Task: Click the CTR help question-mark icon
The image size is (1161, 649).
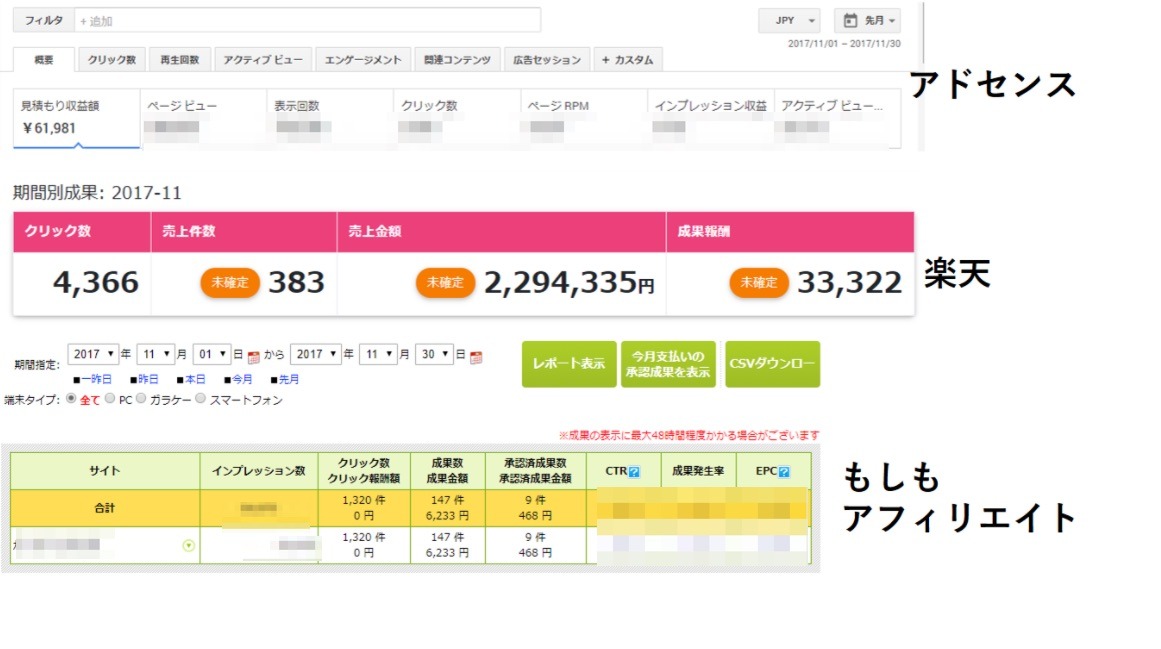Action: [634, 472]
